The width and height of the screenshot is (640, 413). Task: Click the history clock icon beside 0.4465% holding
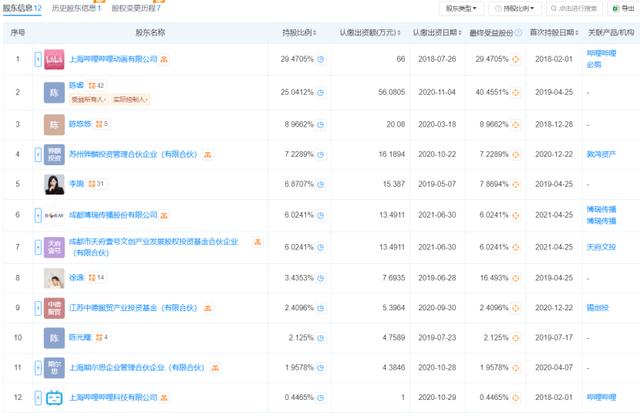(x=321, y=397)
